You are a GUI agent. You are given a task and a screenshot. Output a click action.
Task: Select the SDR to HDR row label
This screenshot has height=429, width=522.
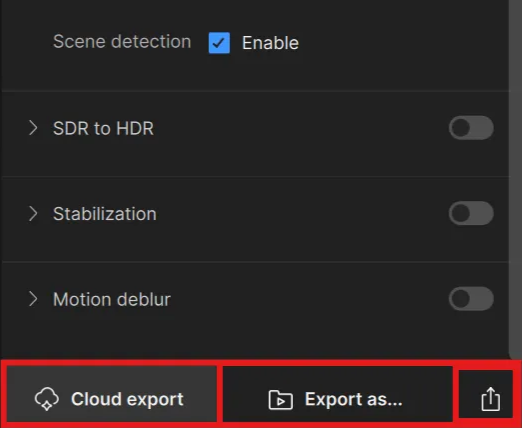103,128
